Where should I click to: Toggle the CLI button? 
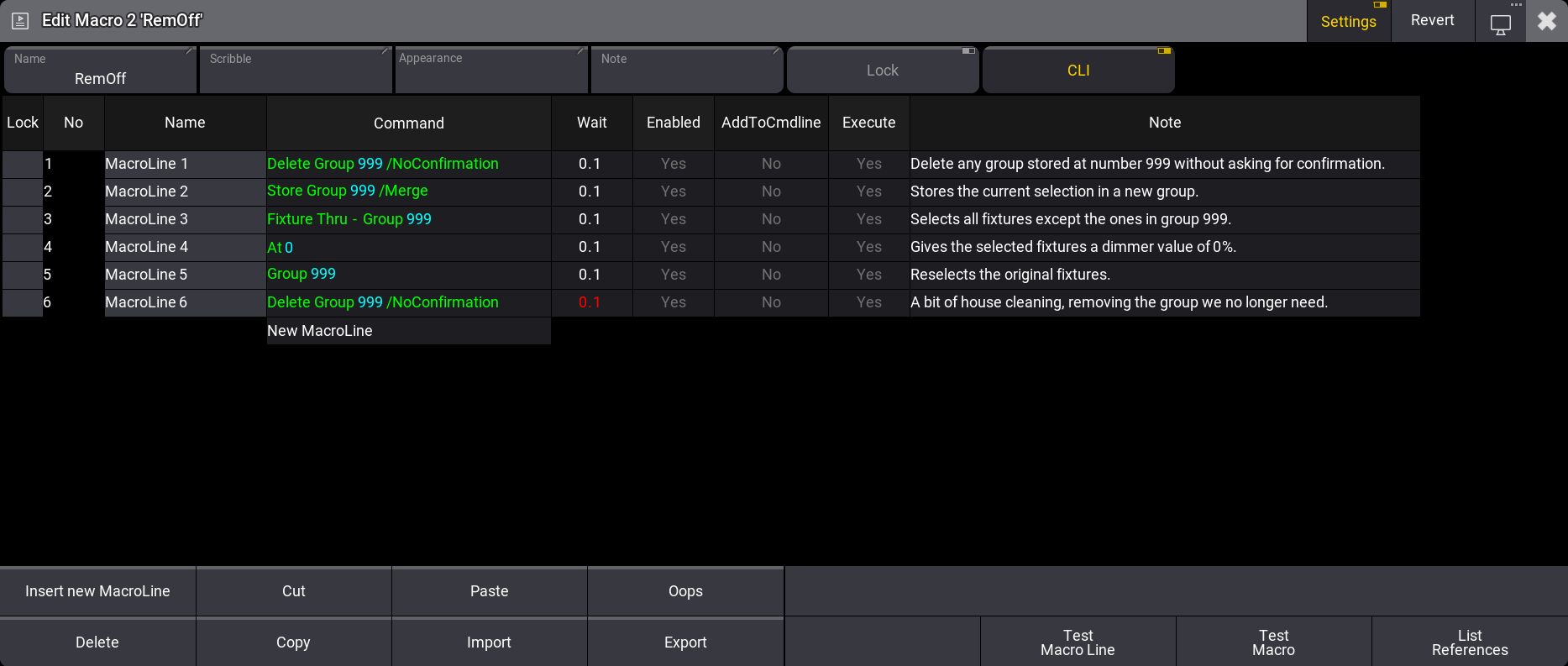[x=1078, y=71]
